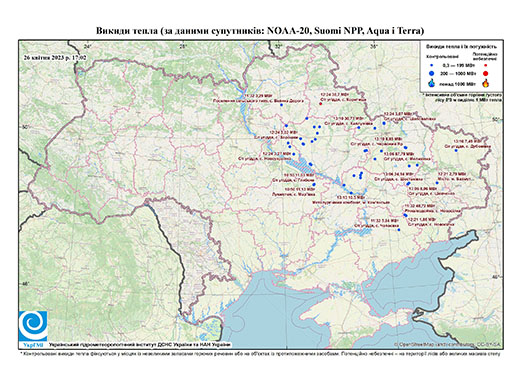Viewport: 520px width, 368px height.
Task: Click the large blue circle legend symbol
Action: [432, 73]
